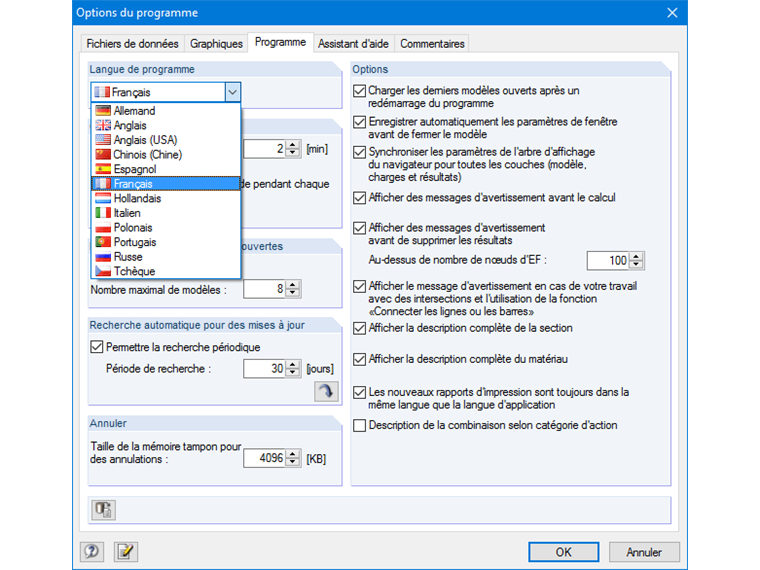Click the reset default settings icon button
Viewport: 760px width, 570px height.
103,509
